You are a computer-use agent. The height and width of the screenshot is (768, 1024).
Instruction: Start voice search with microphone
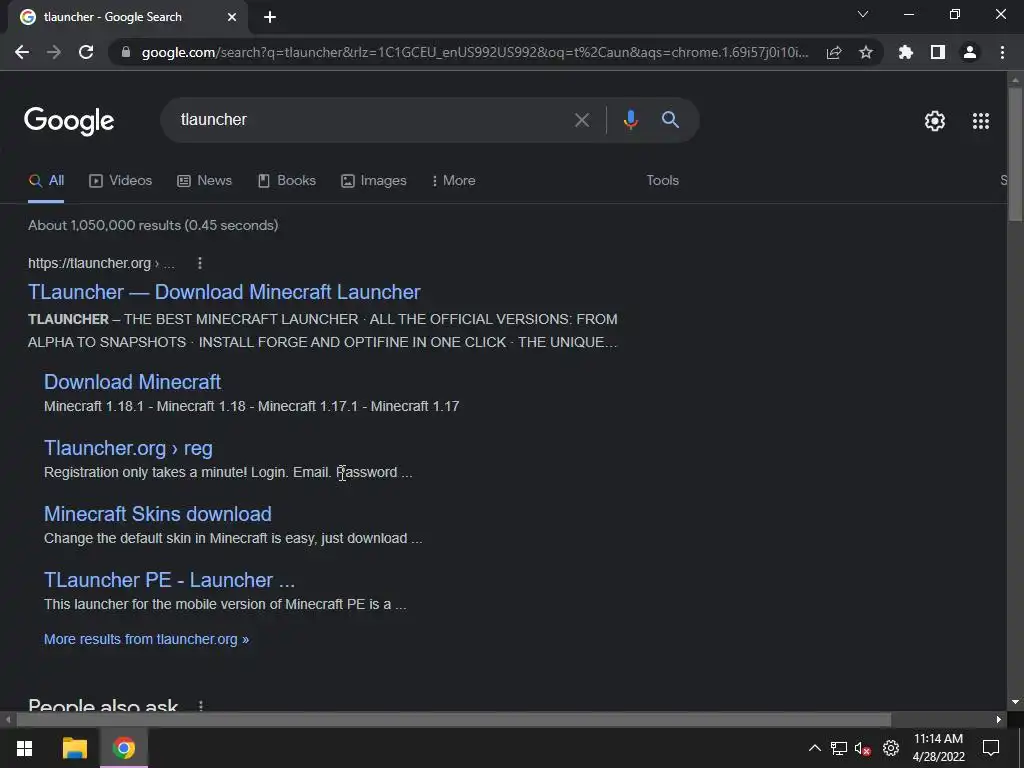tap(630, 120)
